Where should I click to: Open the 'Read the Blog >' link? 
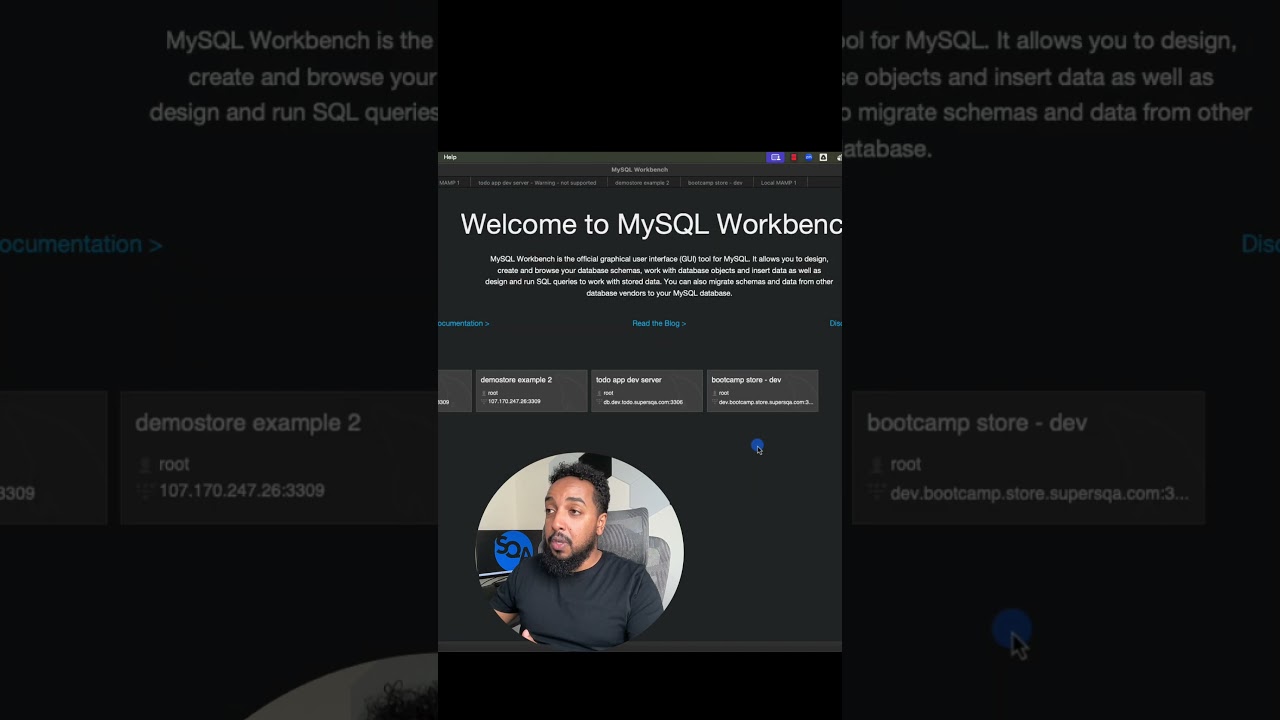(x=659, y=323)
